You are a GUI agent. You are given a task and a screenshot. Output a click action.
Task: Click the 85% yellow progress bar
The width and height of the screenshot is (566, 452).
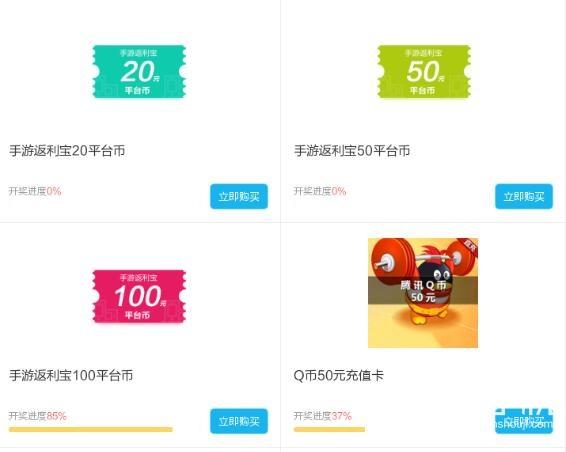click(x=91, y=429)
